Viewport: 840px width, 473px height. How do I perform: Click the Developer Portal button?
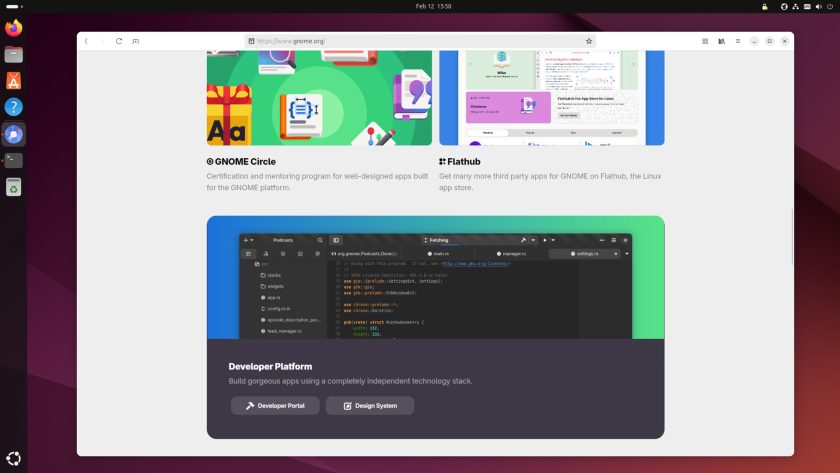(275, 405)
